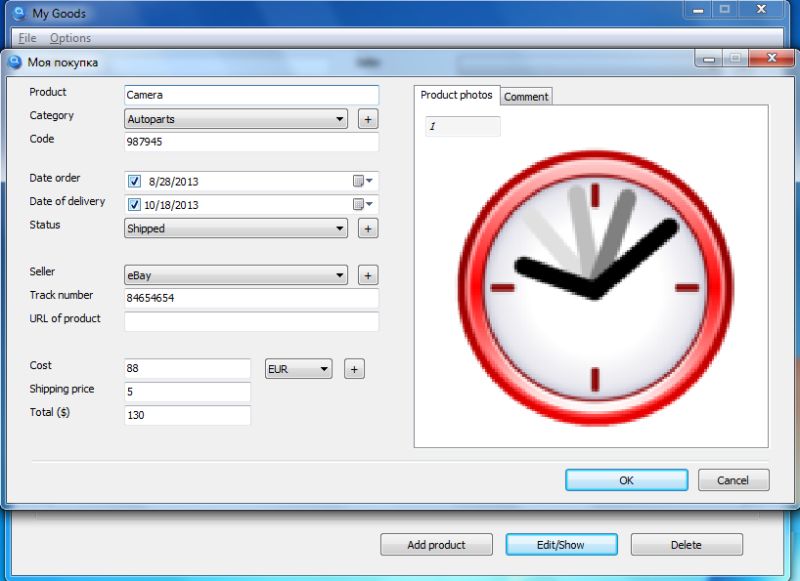Click the empty URL of product field
The width and height of the screenshot is (800, 581).
[252, 321]
